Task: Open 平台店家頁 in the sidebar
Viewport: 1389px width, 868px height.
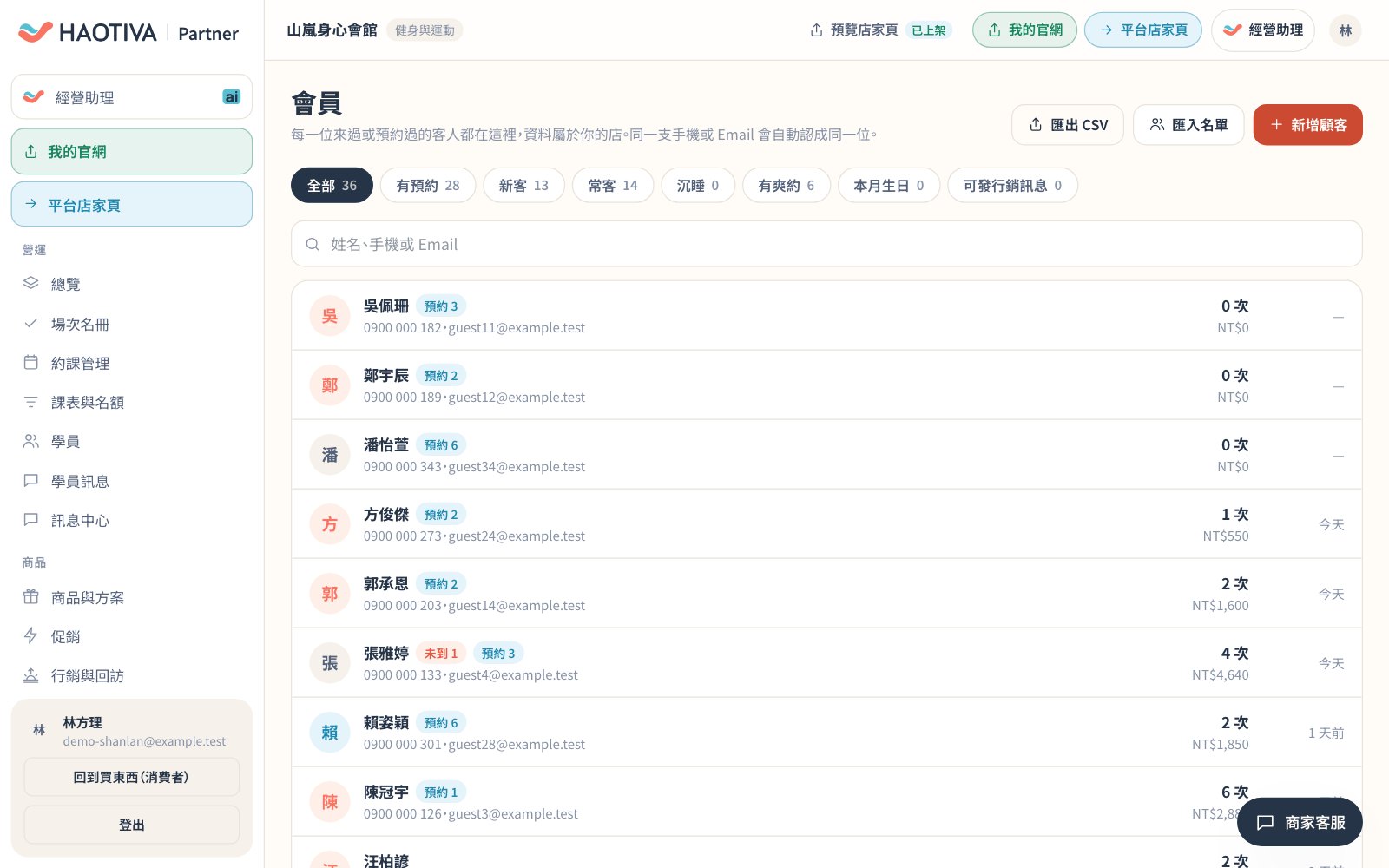Action: tap(132, 205)
